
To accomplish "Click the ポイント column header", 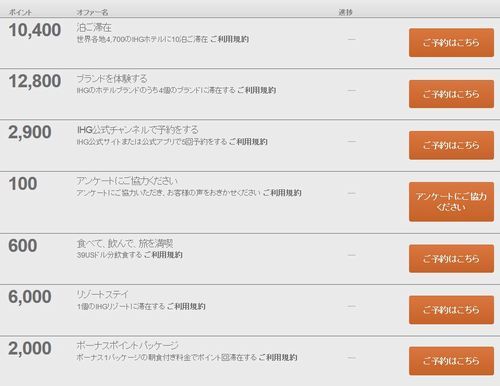I will coord(20,13).
